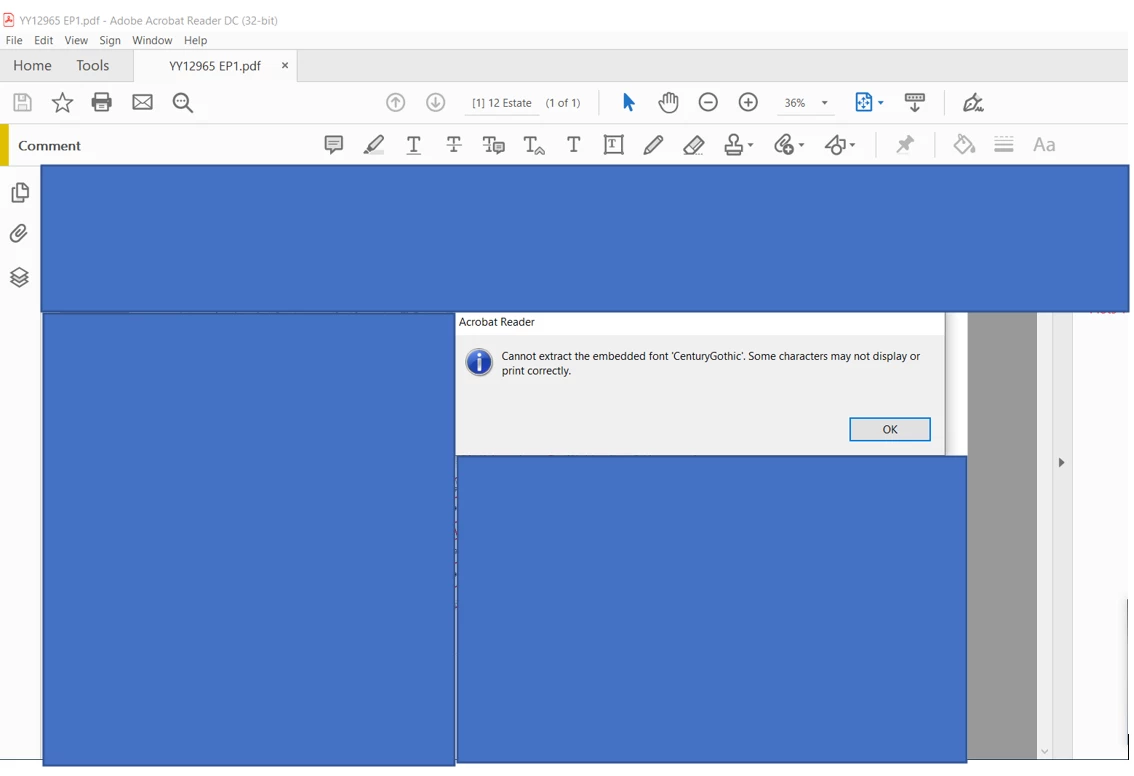The image size is (1134, 776).
Task: Switch to the Home tab
Action: click(33, 65)
